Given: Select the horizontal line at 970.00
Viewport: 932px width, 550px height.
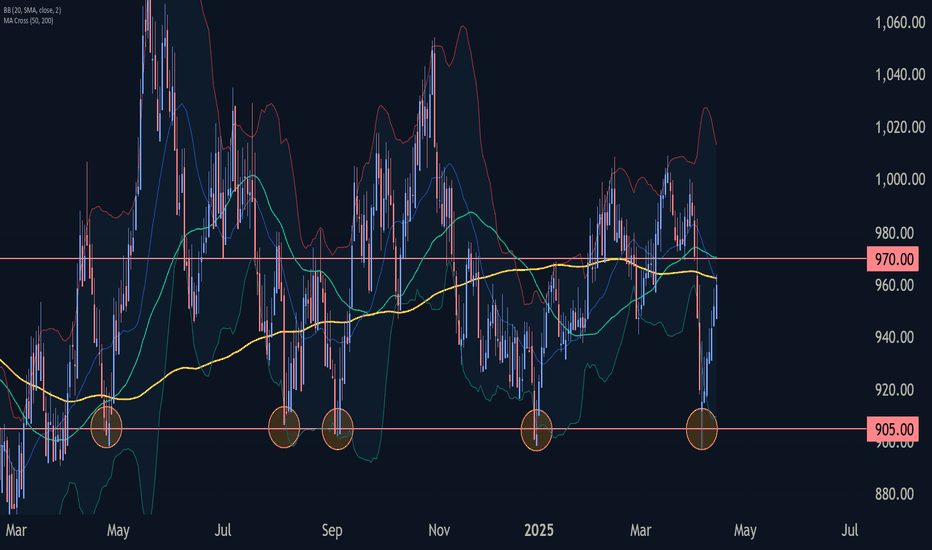Looking at the screenshot, I should point(433,259).
